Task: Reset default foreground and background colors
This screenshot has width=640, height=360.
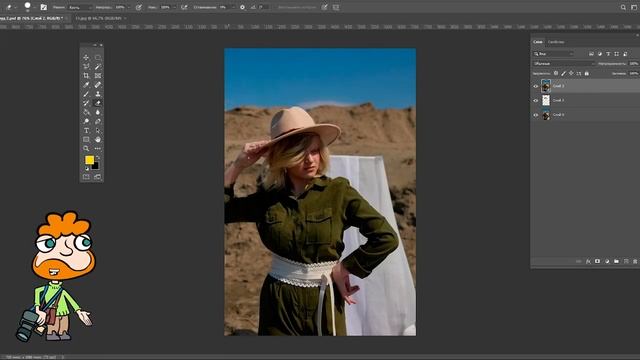Action: pos(87,169)
